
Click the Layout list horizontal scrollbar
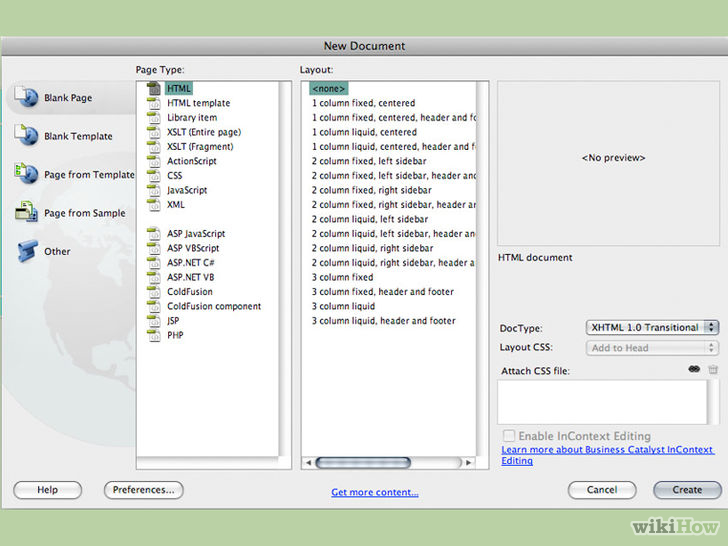point(363,463)
